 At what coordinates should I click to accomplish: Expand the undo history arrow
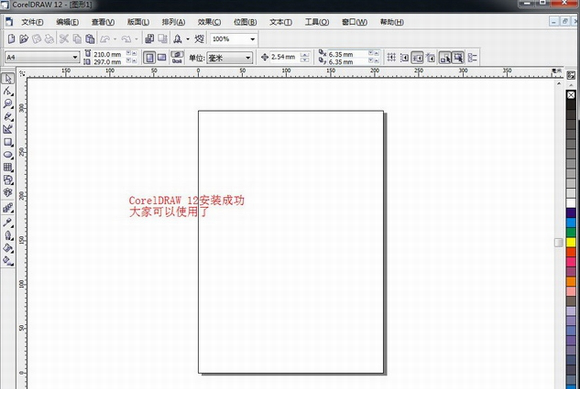115,39
